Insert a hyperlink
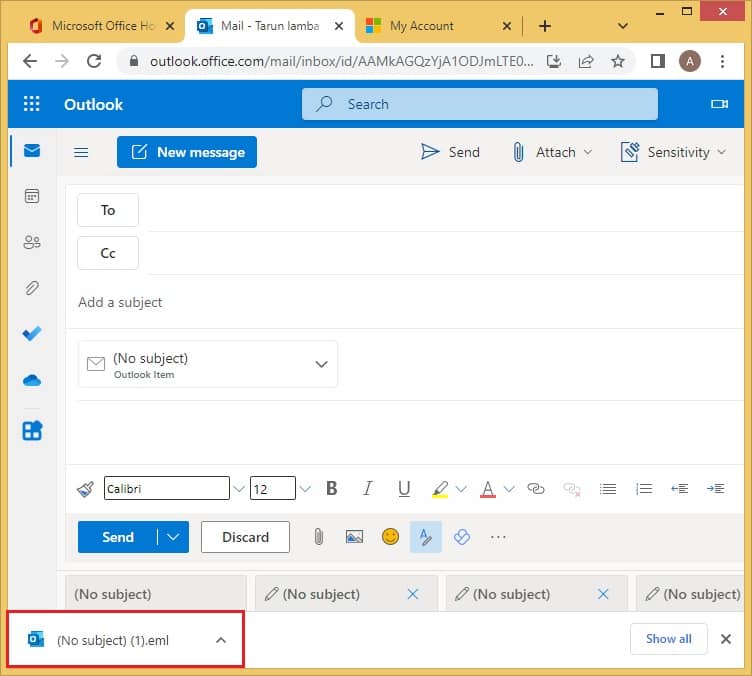 pos(536,489)
